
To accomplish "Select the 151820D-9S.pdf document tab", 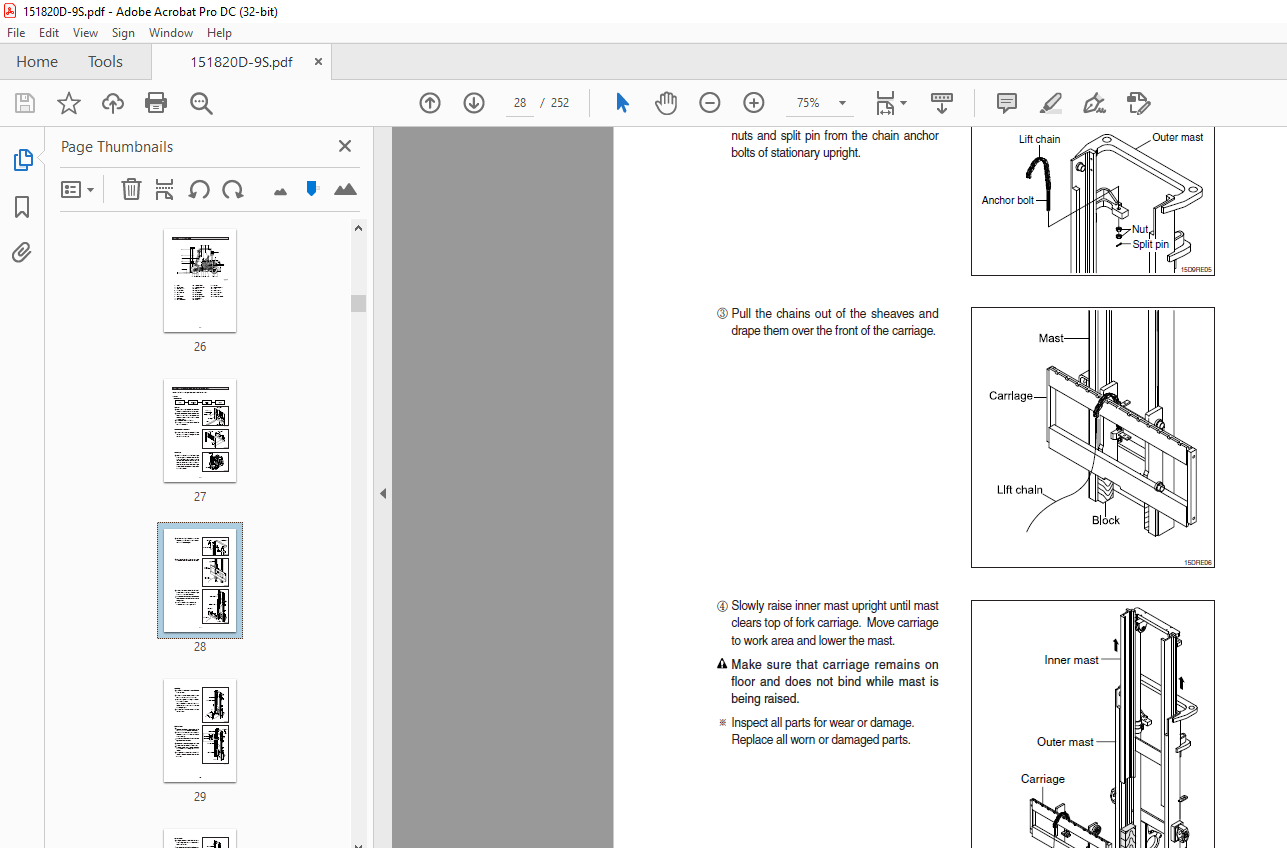I will click(241, 62).
